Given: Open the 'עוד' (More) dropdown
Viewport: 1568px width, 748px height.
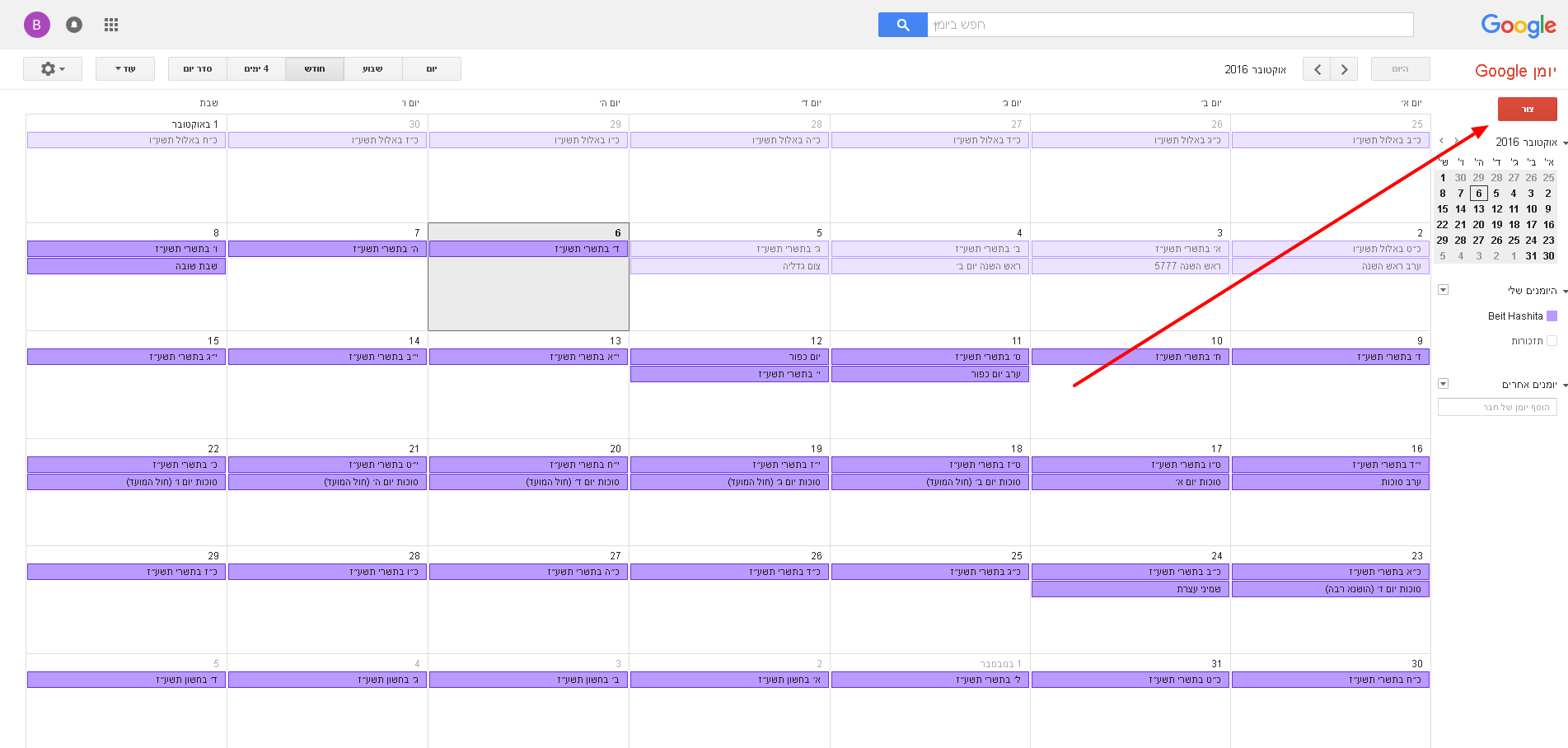Looking at the screenshot, I should coord(124,69).
